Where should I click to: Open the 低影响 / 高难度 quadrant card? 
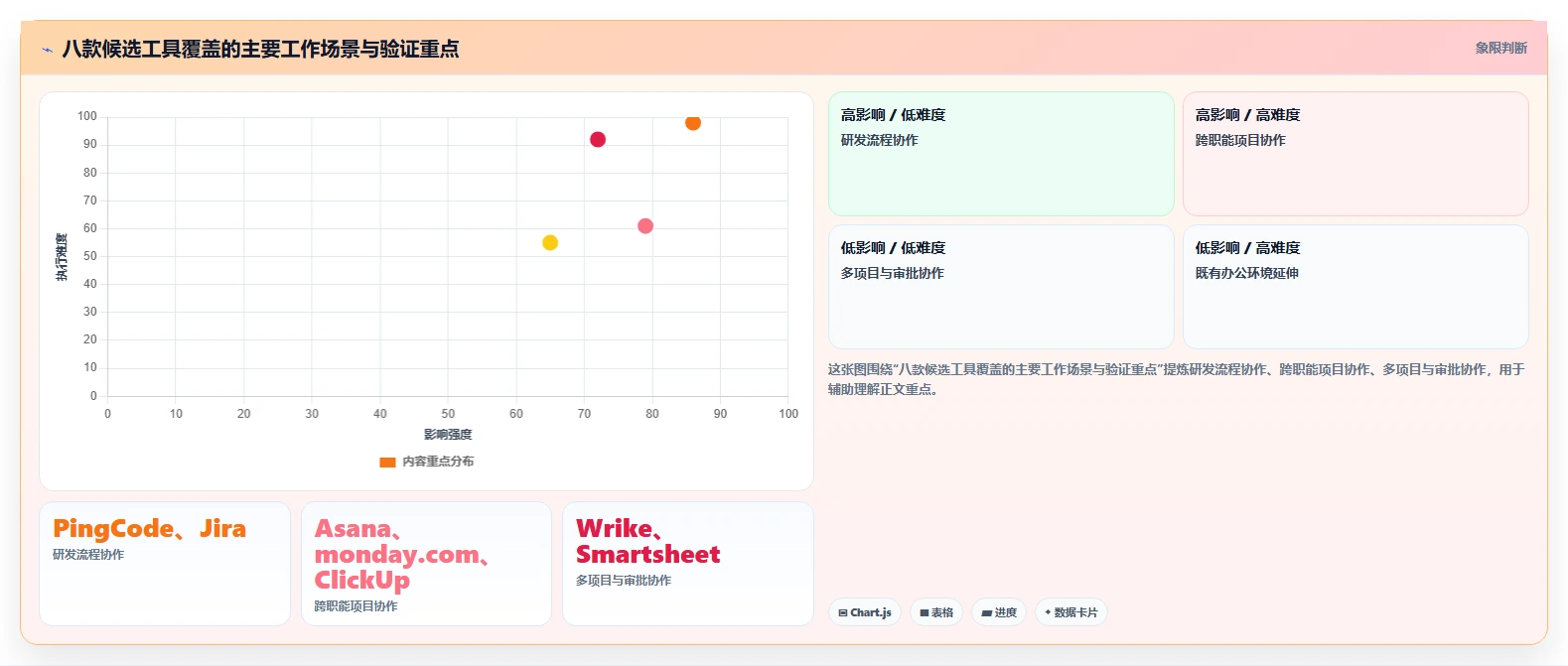1355,287
